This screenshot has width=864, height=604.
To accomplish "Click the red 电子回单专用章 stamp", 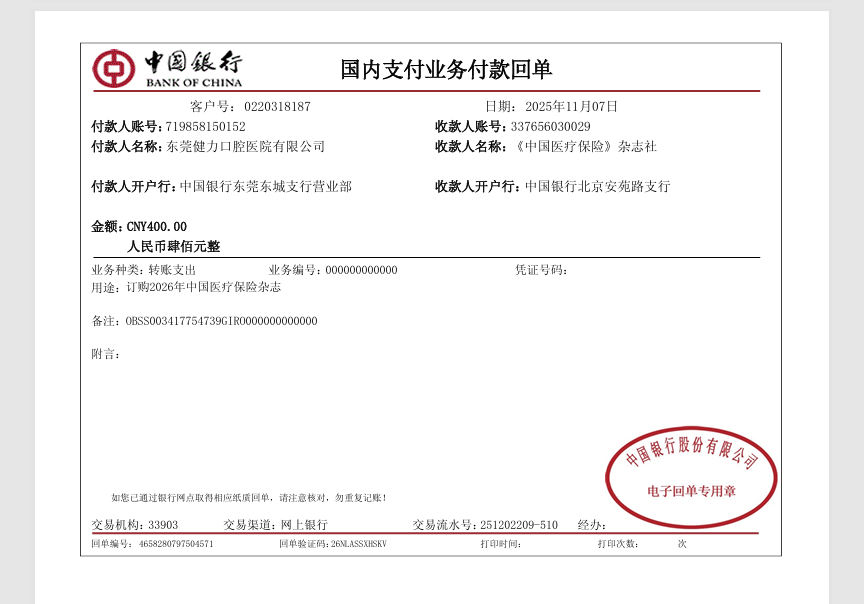I will (x=691, y=477).
